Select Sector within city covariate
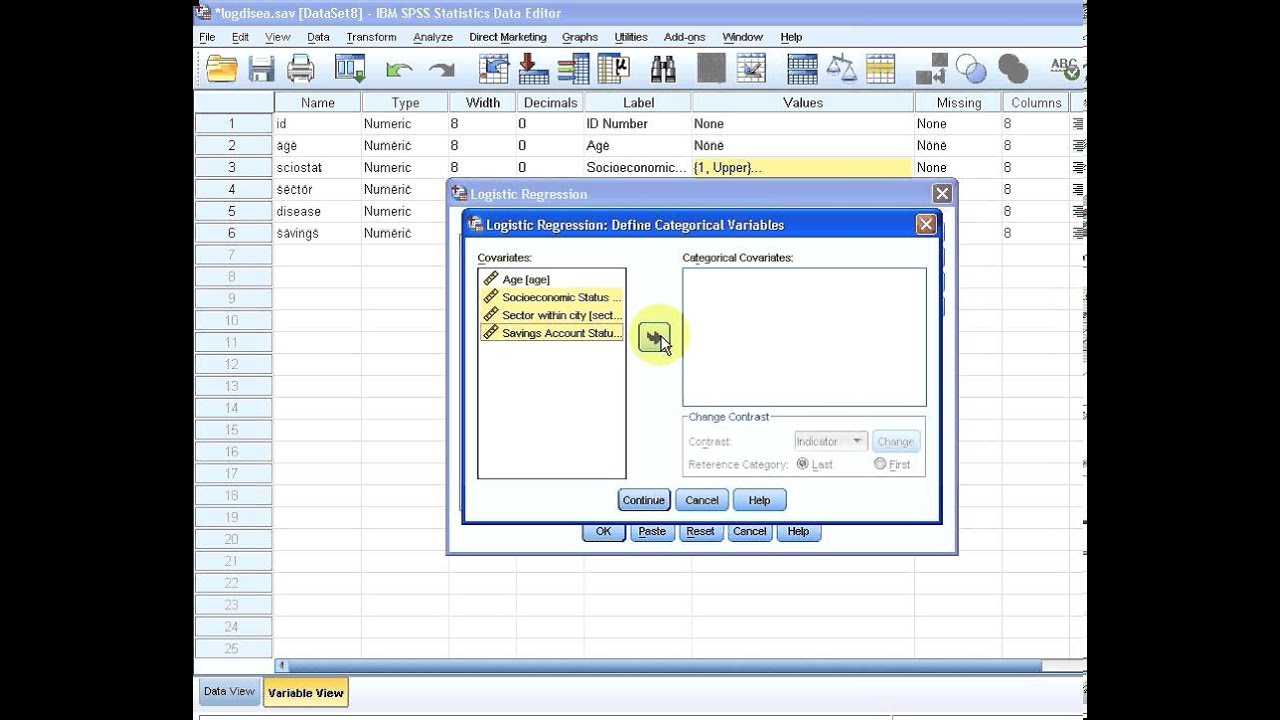This screenshot has height=720, width=1280. [x=562, y=315]
